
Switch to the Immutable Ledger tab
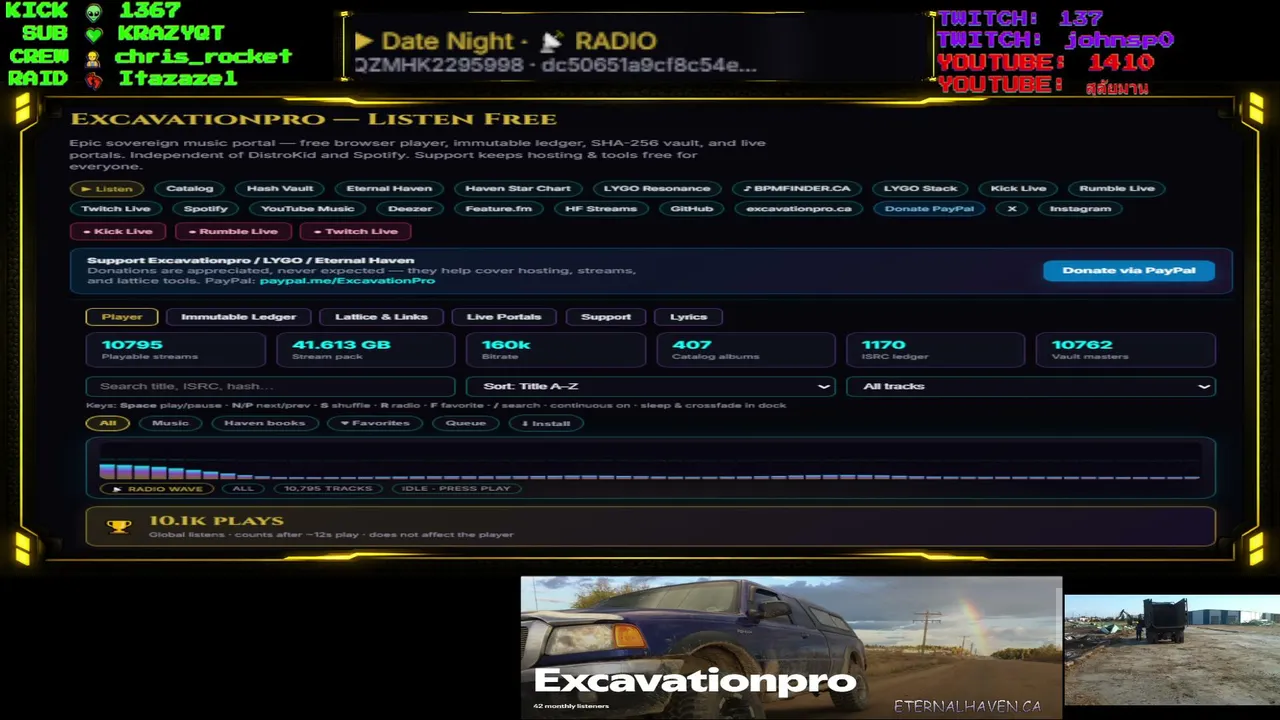pyautogui.click(x=238, y=317)
